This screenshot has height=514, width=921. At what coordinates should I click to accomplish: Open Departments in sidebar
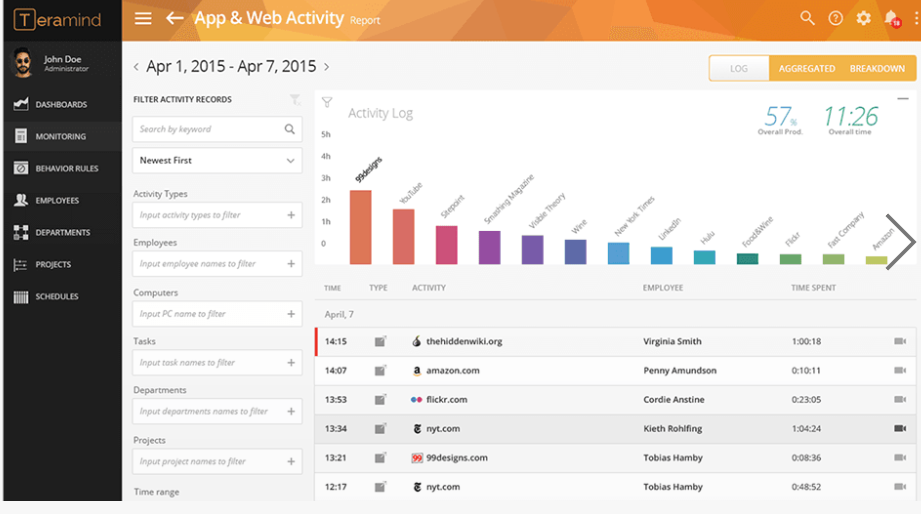click(x=62, y=233)
